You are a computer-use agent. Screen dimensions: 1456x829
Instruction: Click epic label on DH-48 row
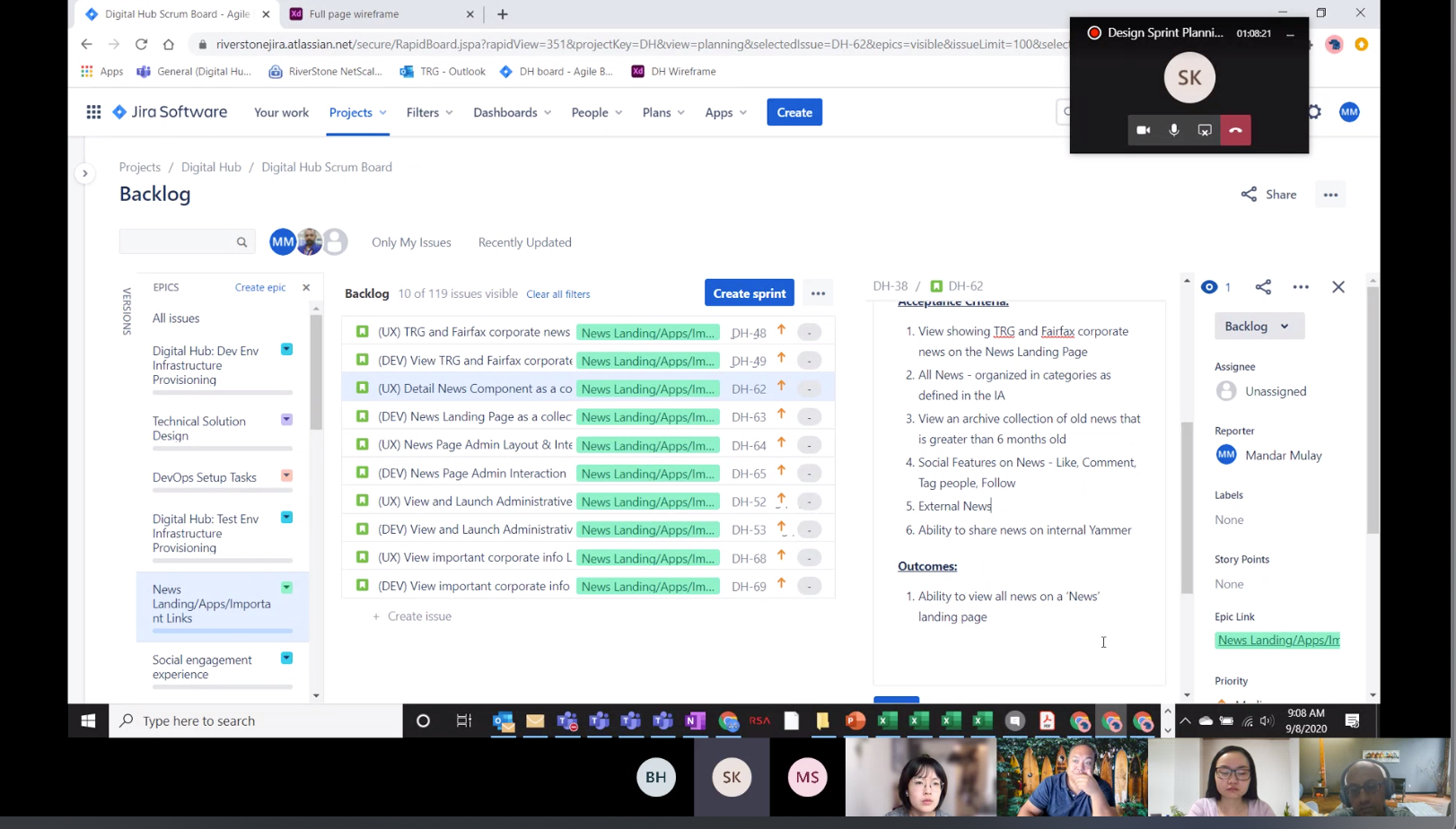click(x=648, y=333)
